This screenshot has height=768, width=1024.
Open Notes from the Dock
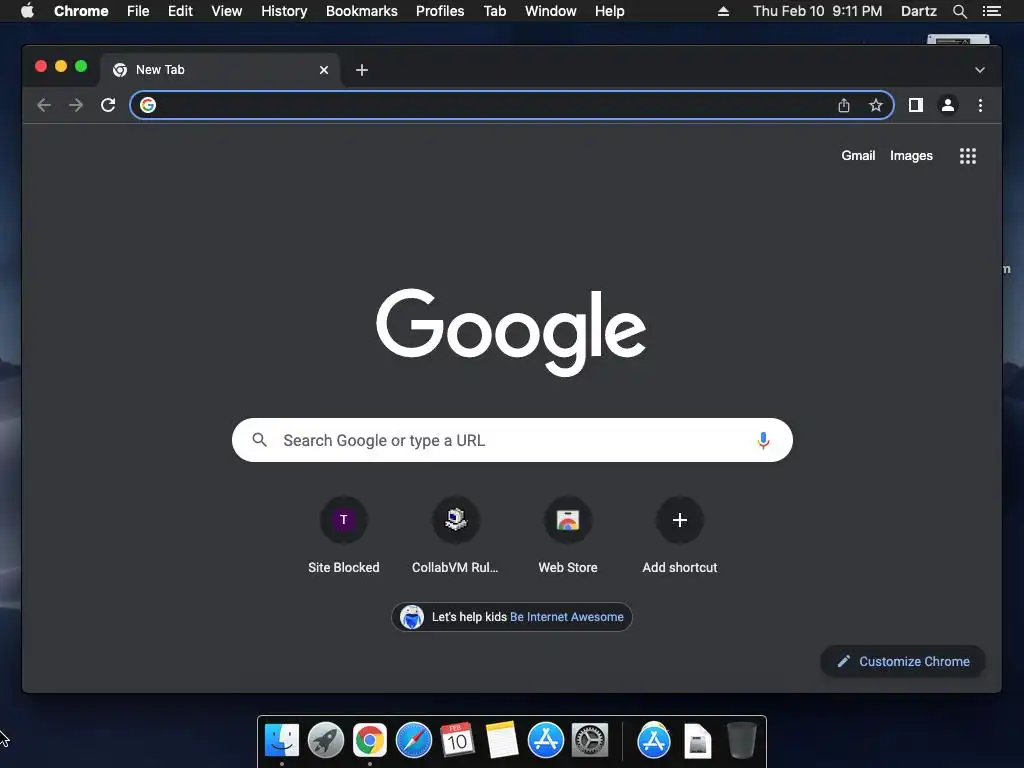pyautogui.click(x=502, y=741)
